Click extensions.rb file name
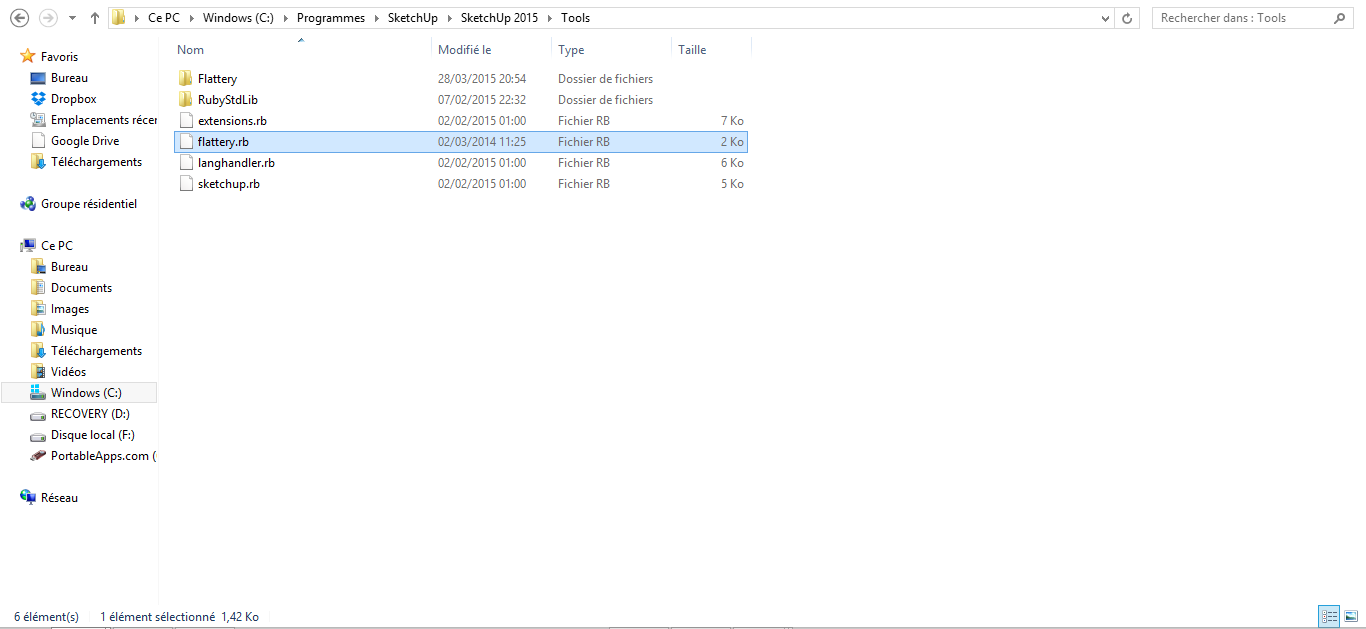The image size is (1366, 629). coord(232,120)
